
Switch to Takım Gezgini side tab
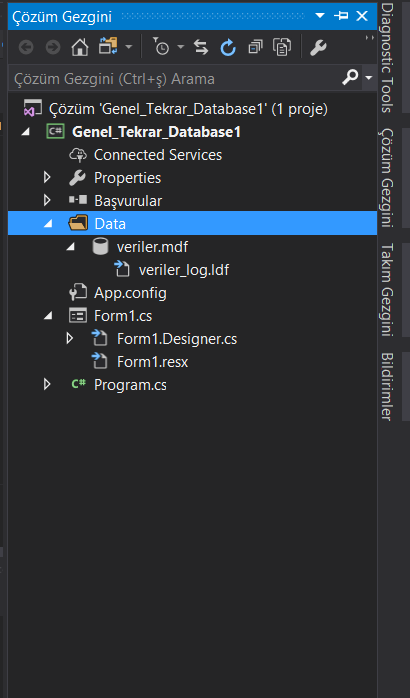[x=387, y=289]
